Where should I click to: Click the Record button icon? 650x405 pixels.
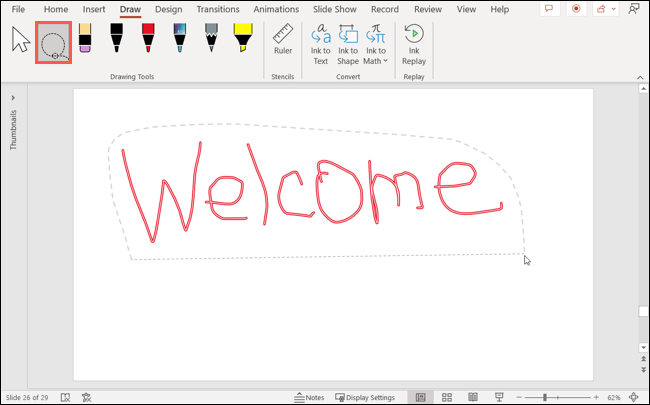pyautogui.click(x=576, y=9)
